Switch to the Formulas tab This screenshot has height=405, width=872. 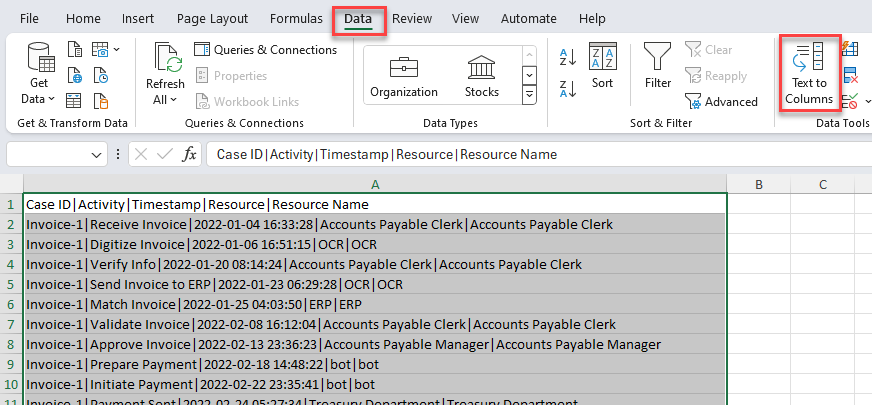[296, 18]
